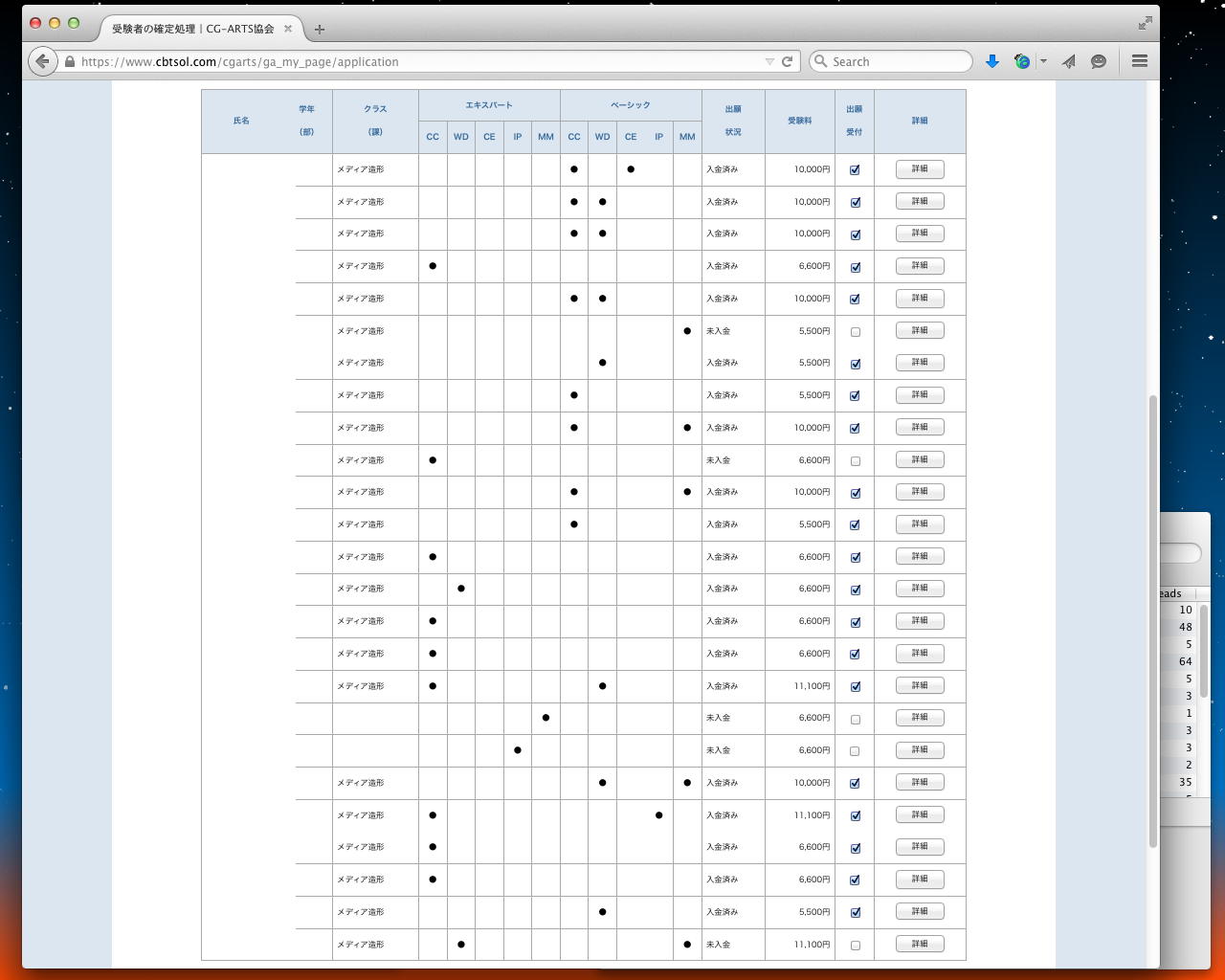Click the browser page vertical scrollbar thumb
1225x980 pixels.
coord(1153,620)
